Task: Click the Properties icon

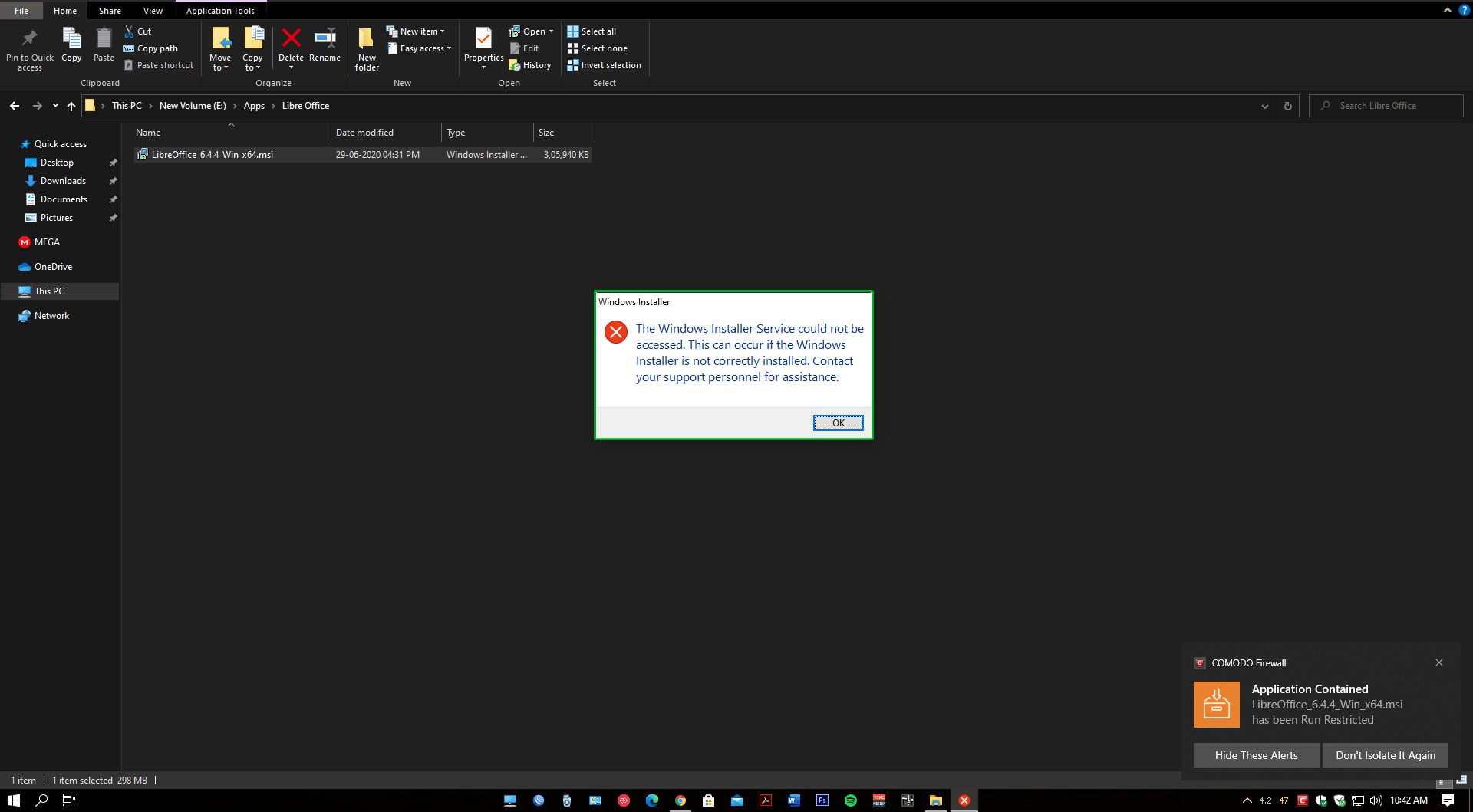Action: (484, 38)
